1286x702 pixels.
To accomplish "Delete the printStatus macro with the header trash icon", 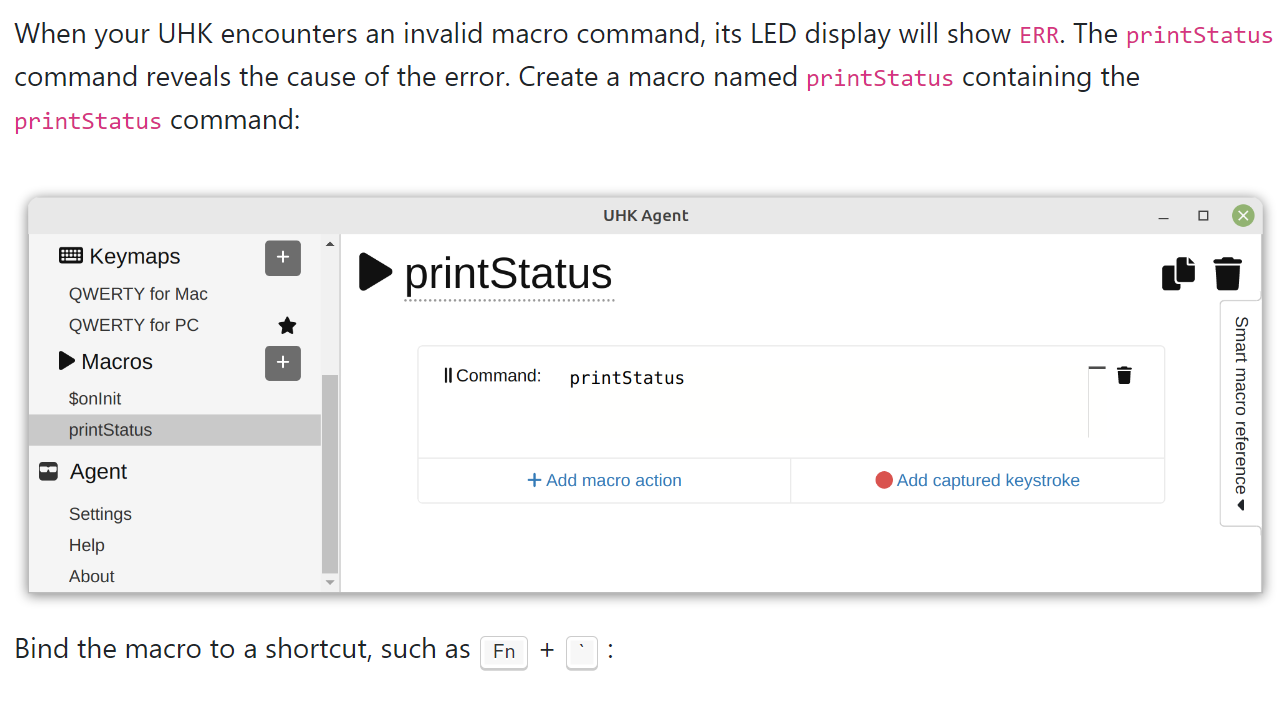I will [1228, 274].
